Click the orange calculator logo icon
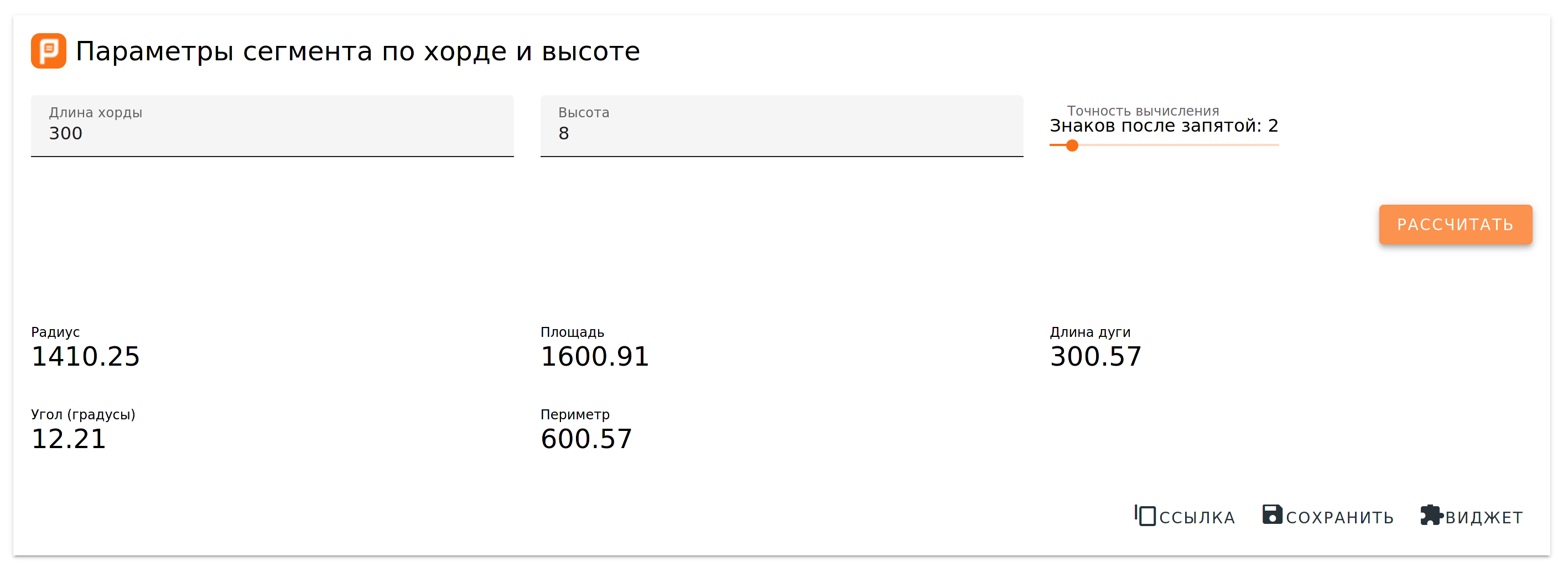Image resolution: width=1568 pixels, height=572 pixels. (49, 51)
